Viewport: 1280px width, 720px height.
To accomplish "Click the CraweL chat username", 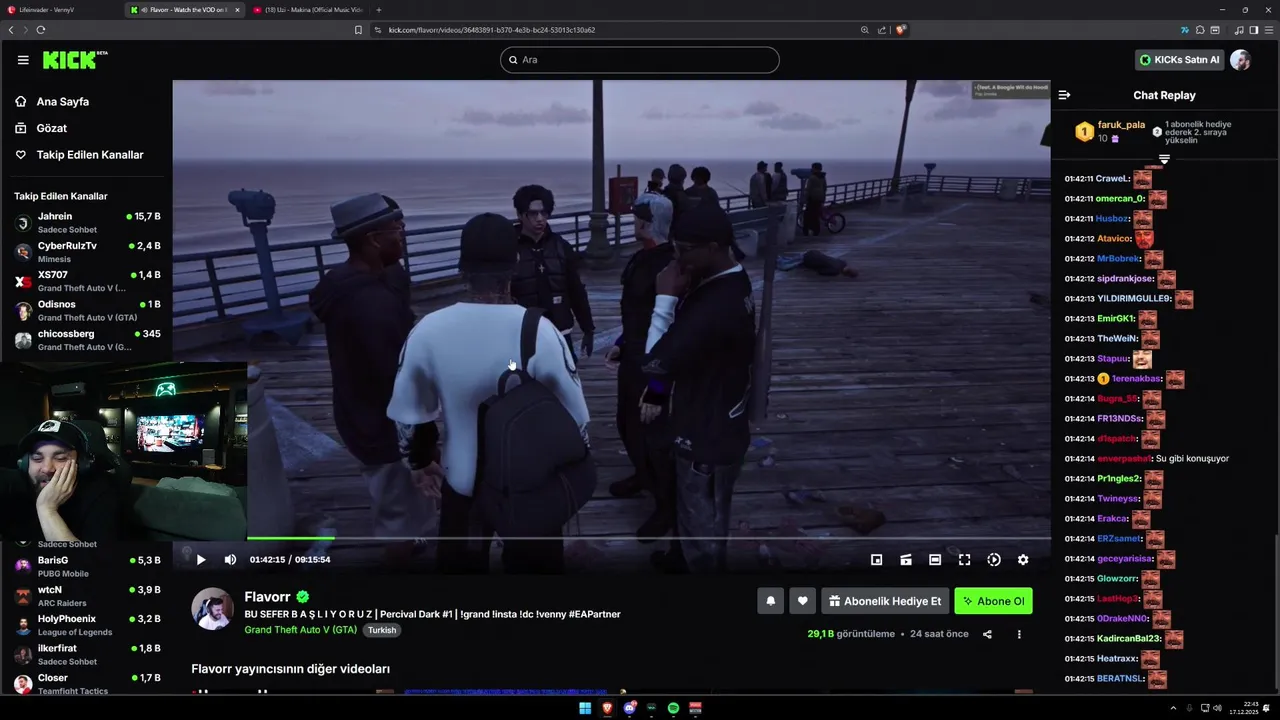I will pyautogui.click(x=1112, y=179).
